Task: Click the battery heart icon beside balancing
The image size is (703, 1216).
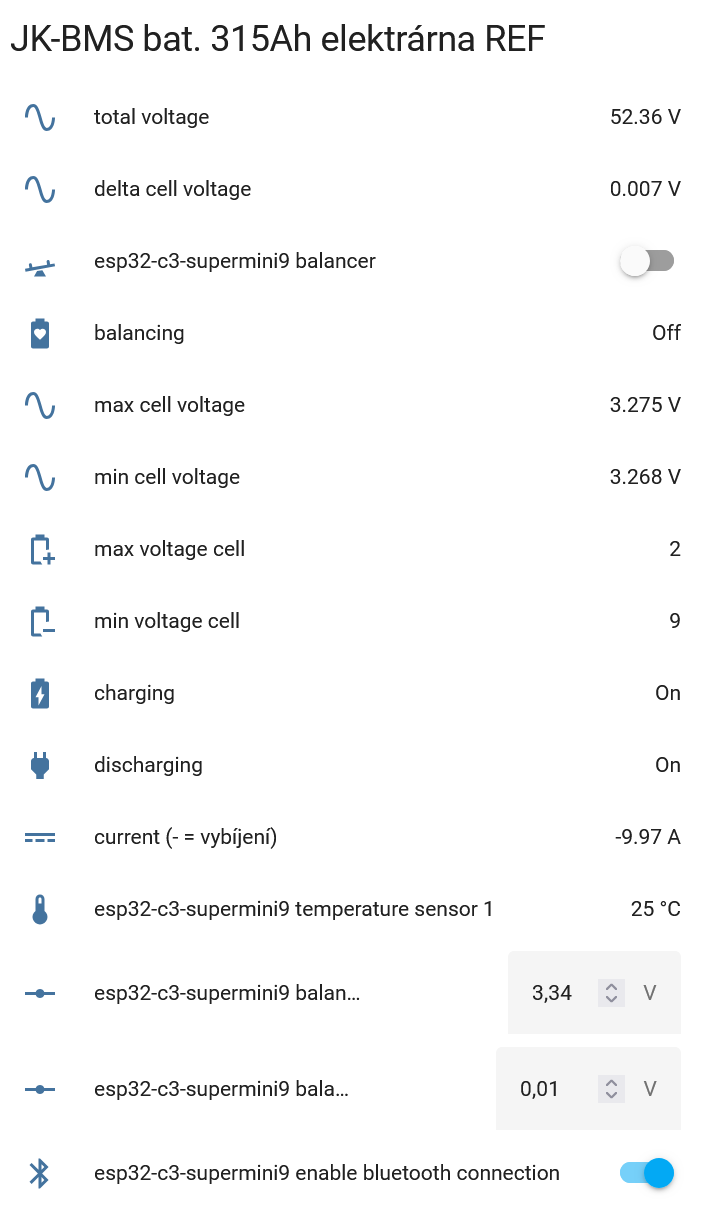Action: coord(40,333)
